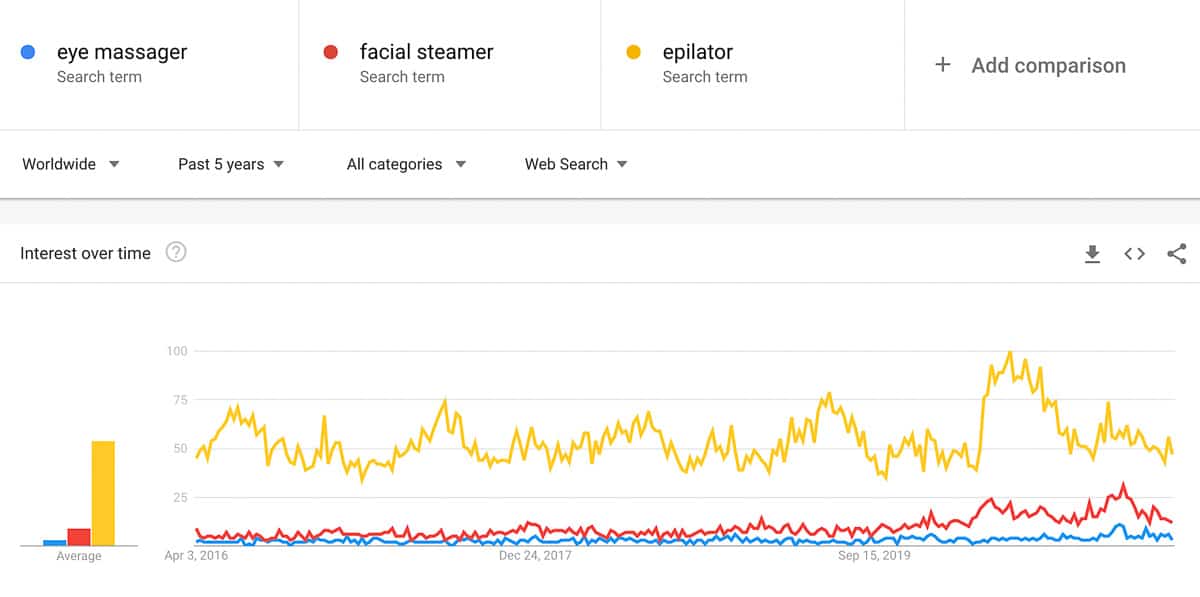1200x597 pixels.
Task: Open the help icon beside Interest over time
Action: pyautogui.click(x=176, y=253)
